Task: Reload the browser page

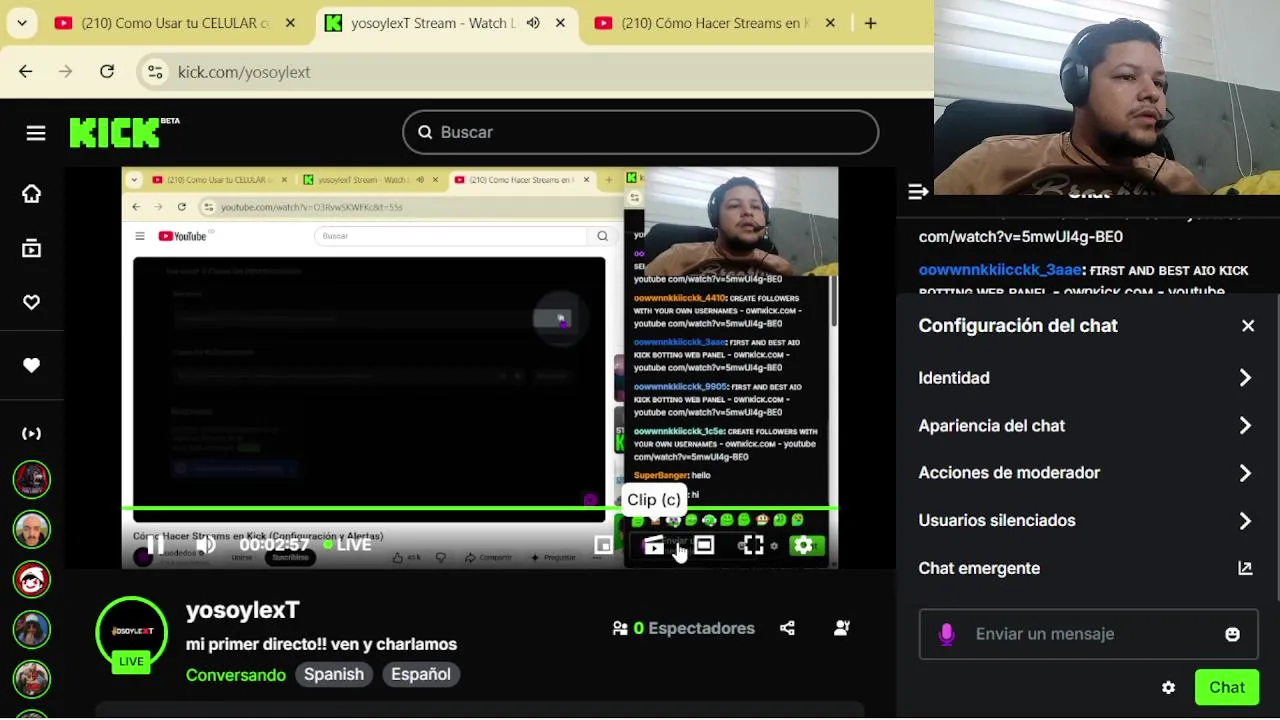Action: [x=107, y=71]
